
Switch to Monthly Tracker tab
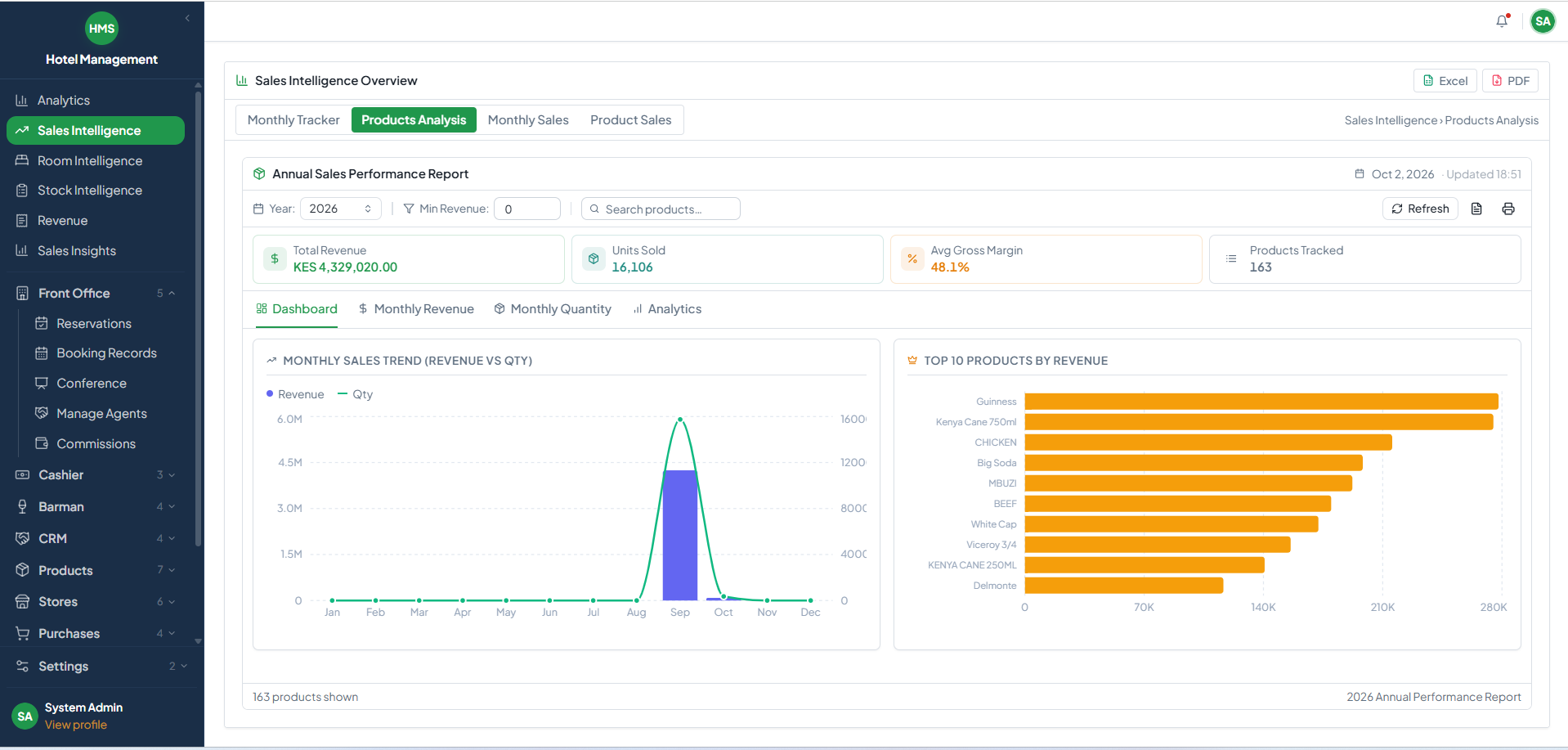pos(293,120)
